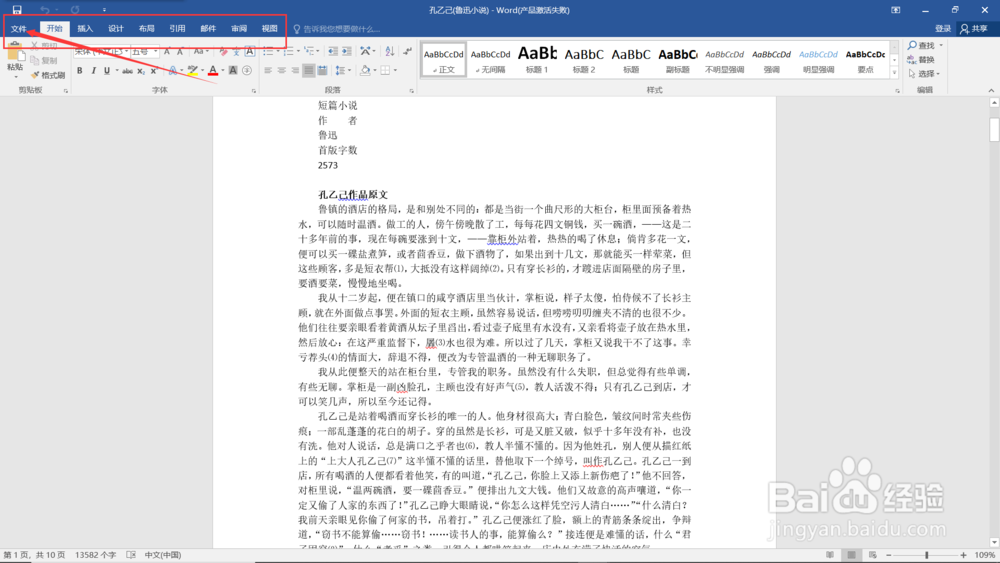Click the Undo arrow in title bar
The image size is (1000, 563).
(x=44, y=10)
